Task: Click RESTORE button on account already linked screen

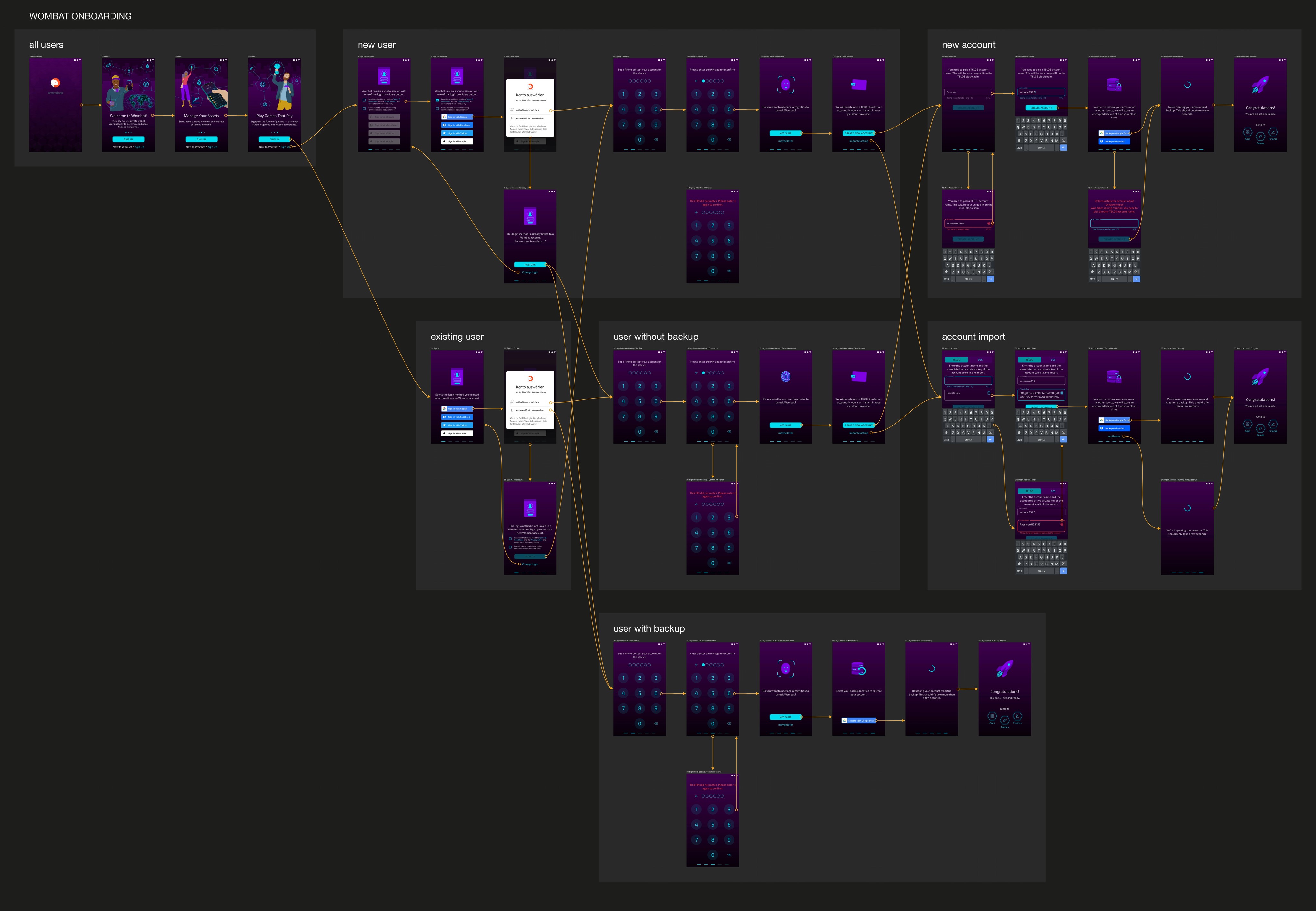Action: 530,264
